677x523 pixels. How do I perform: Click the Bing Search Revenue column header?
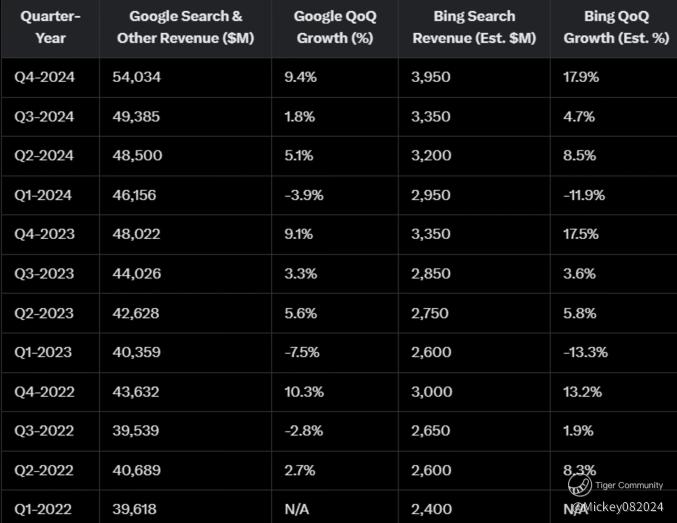point(474,27)
